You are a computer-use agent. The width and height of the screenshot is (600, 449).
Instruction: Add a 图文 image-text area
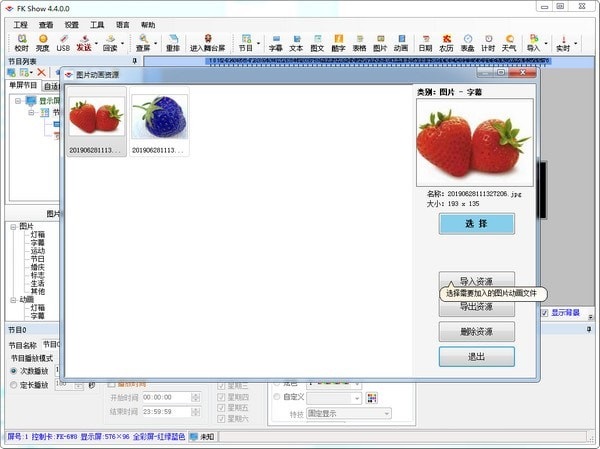pos(317,43)
